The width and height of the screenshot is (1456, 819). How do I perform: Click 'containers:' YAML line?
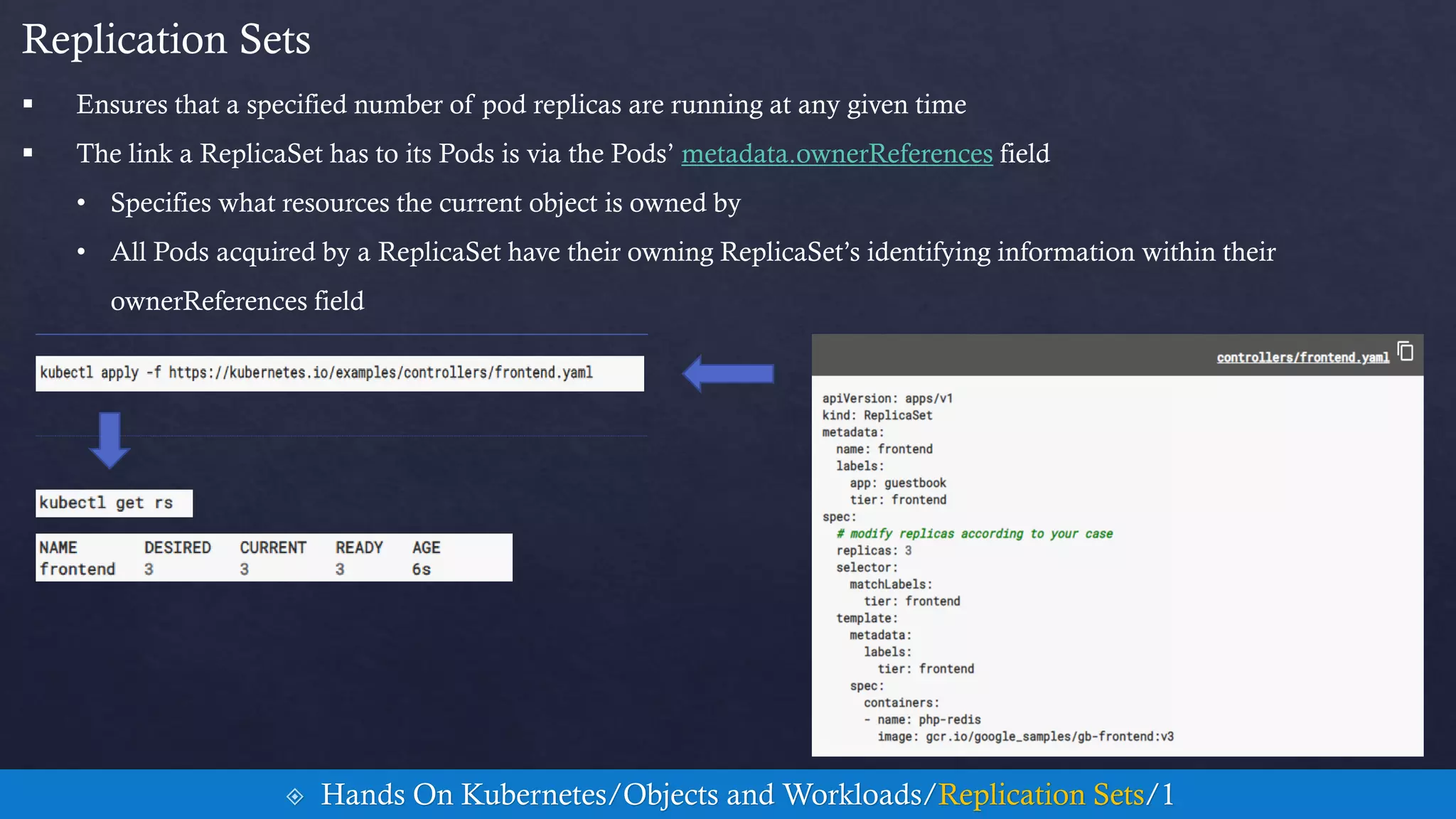(901, 702)
